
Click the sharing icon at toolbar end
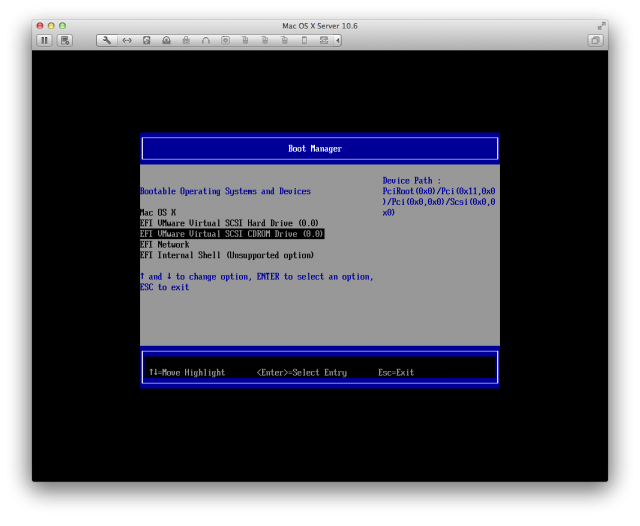[x=324, y=40]
